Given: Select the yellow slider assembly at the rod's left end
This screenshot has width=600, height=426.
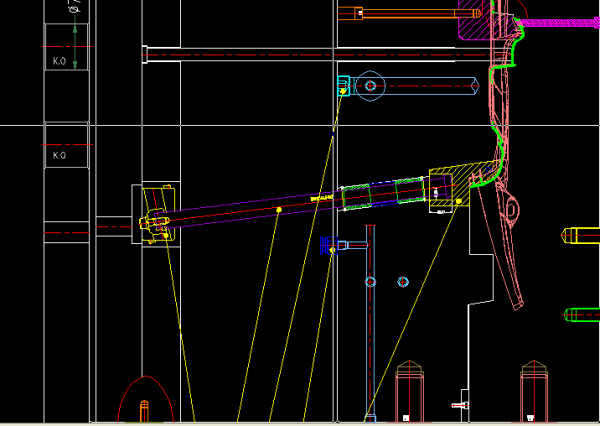Looking at the screenshot, I should tap(158, 214).
